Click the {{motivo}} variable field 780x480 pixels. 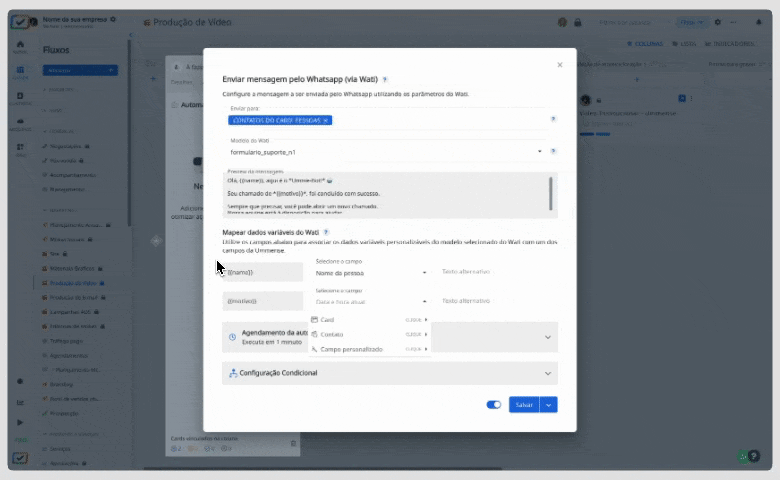click(x=263, y=301)
